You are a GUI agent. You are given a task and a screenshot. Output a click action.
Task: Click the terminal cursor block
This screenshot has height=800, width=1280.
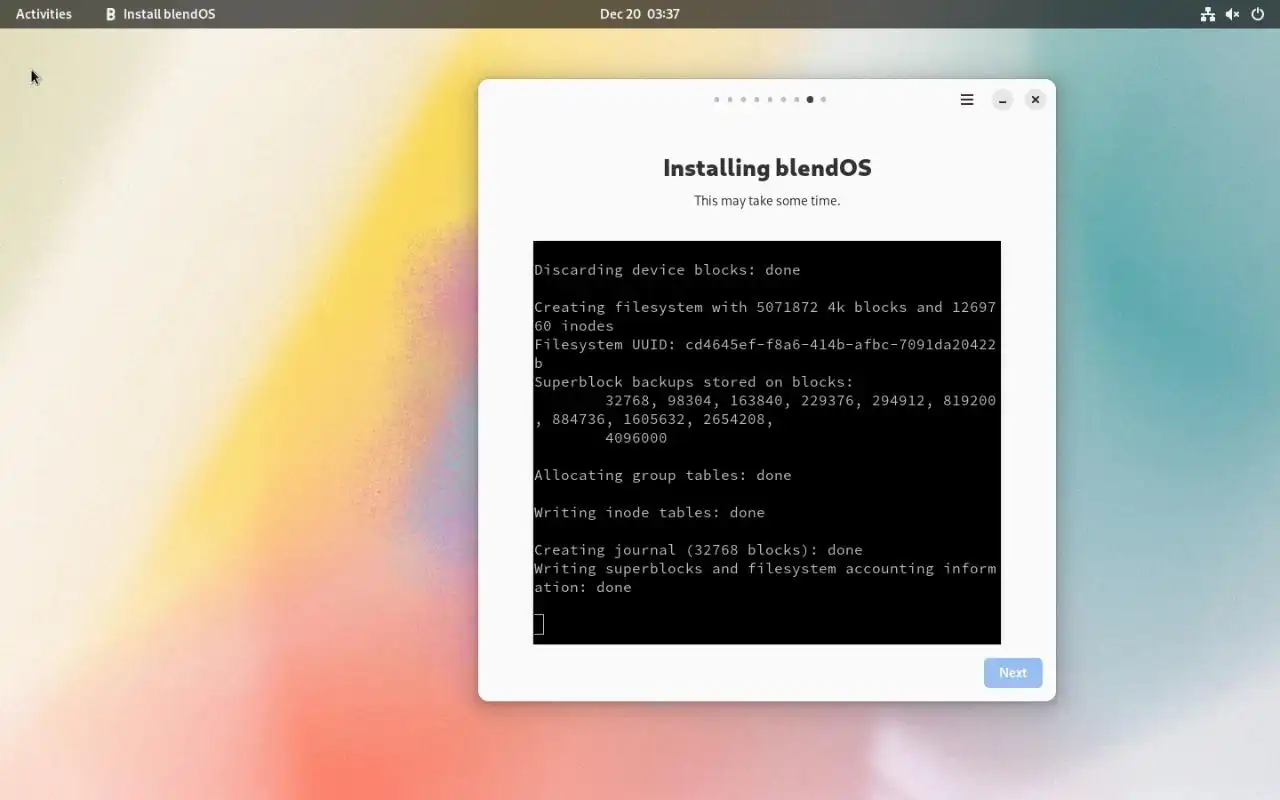(x=539, y=625)
